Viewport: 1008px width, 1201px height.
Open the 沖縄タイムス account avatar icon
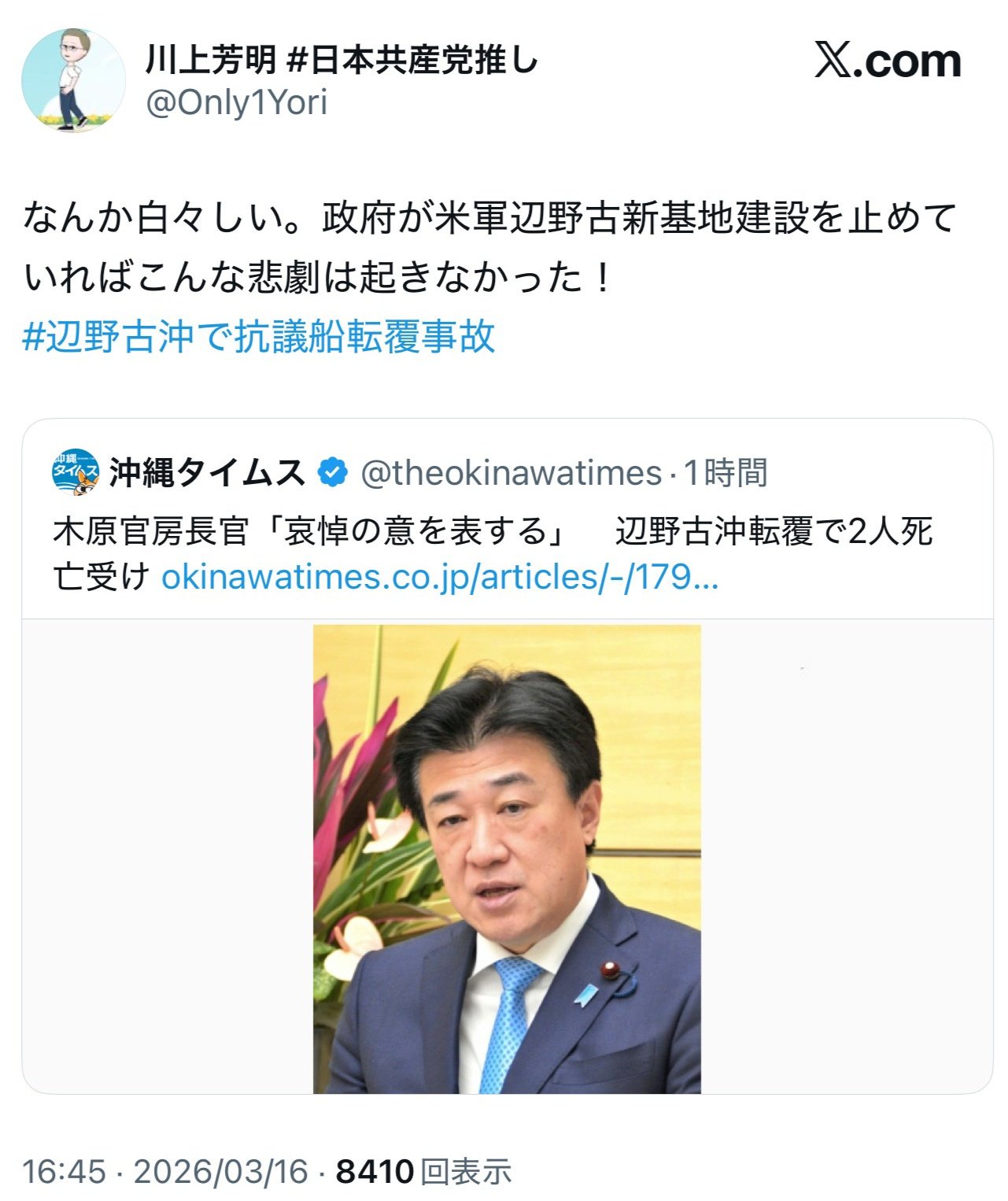76,472
